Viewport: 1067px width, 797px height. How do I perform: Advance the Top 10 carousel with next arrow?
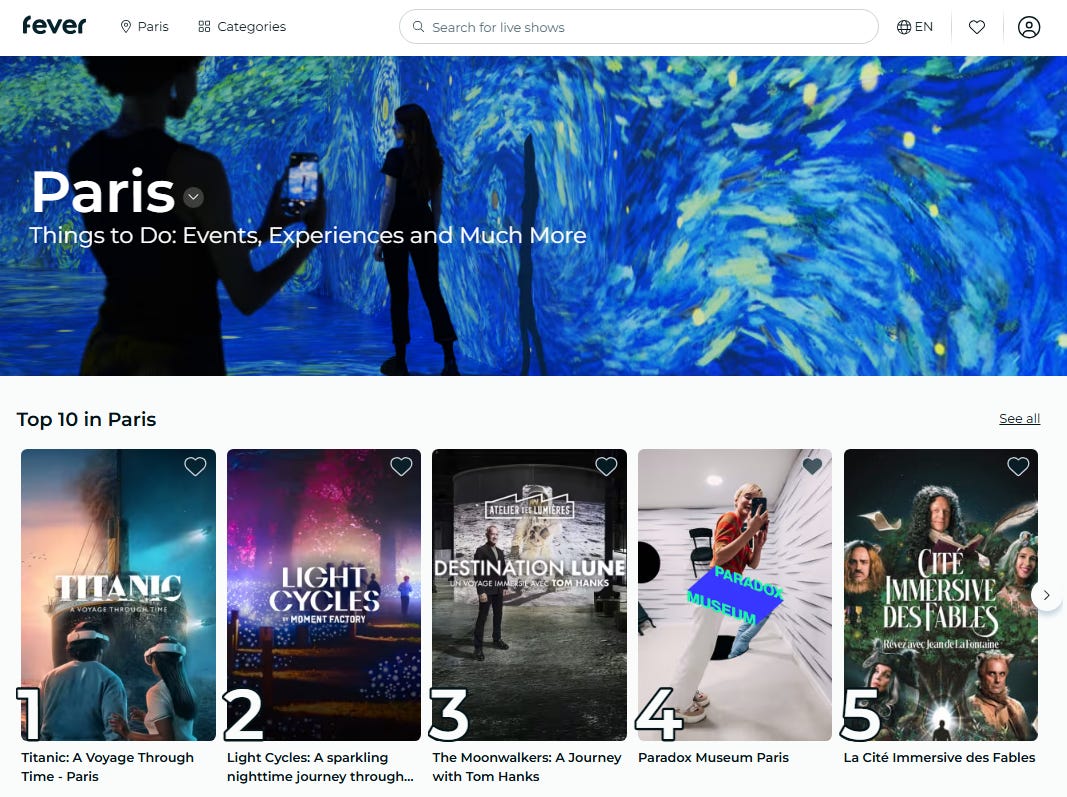1046,595
